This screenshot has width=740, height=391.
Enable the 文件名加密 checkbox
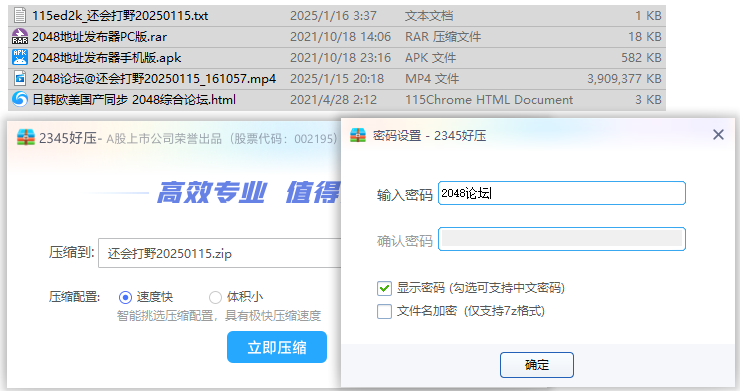[x=384, y=311]
